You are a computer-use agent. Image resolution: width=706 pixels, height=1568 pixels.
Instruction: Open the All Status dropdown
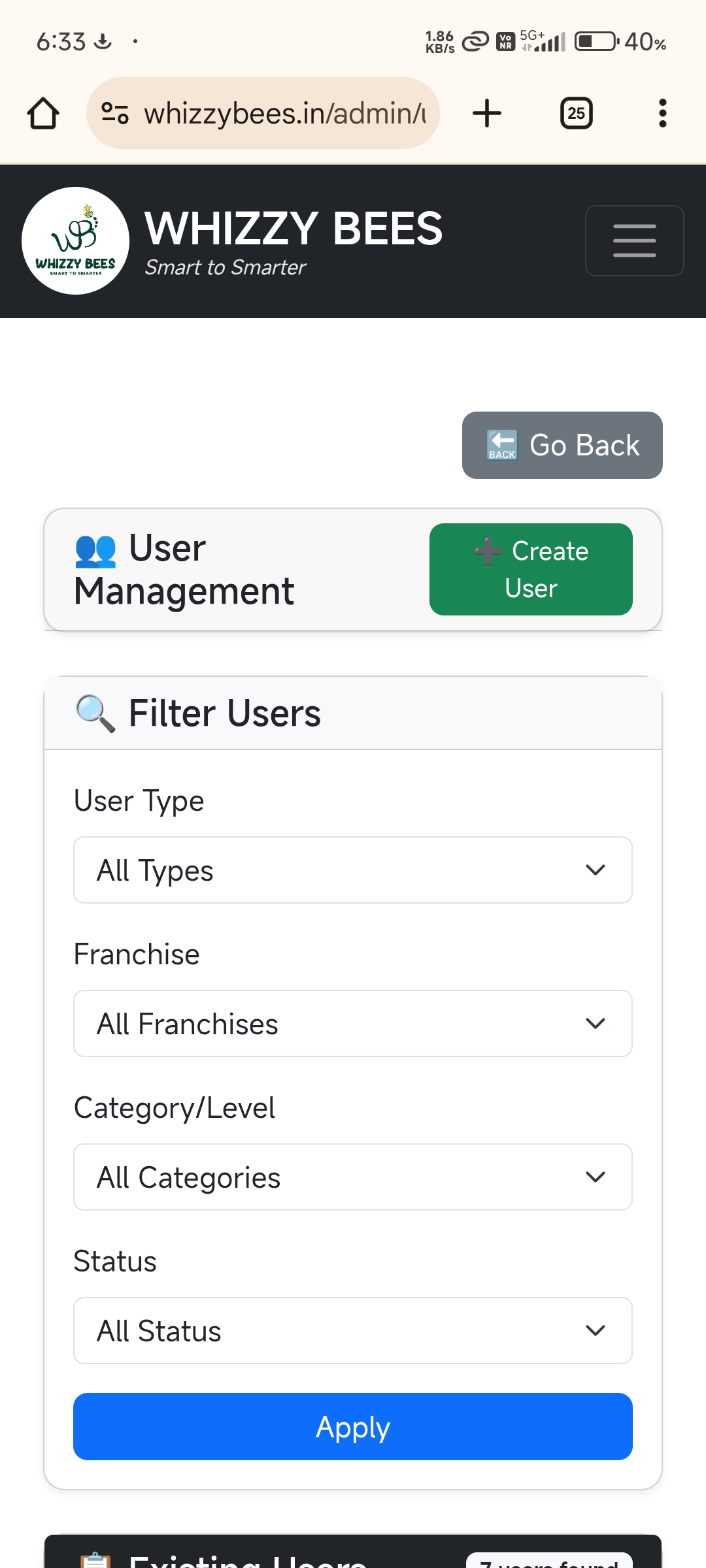click(353, 1330)
